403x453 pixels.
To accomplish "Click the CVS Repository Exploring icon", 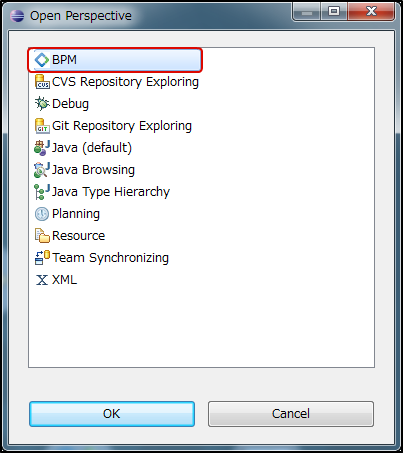I will coord(42,82).
